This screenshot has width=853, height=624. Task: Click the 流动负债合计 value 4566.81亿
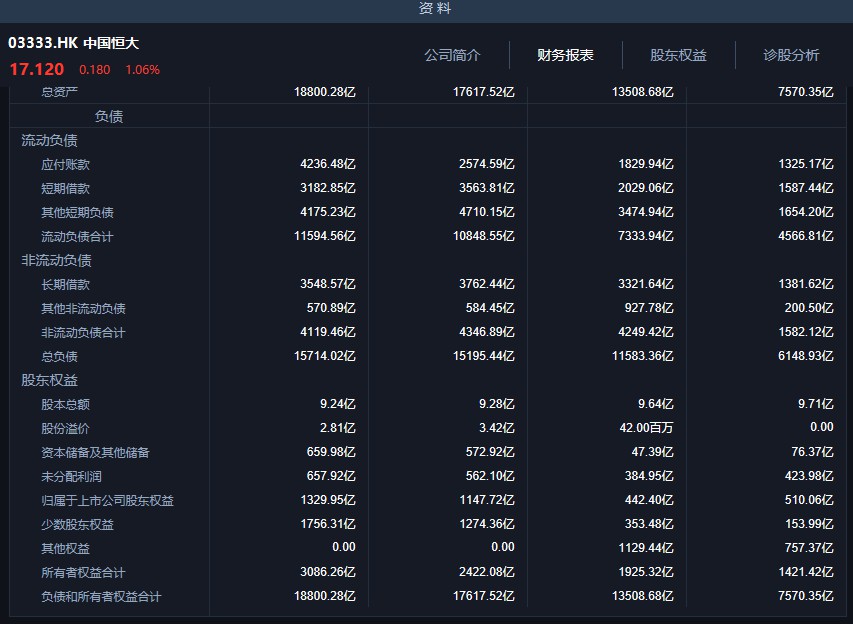tap(806, 236)
